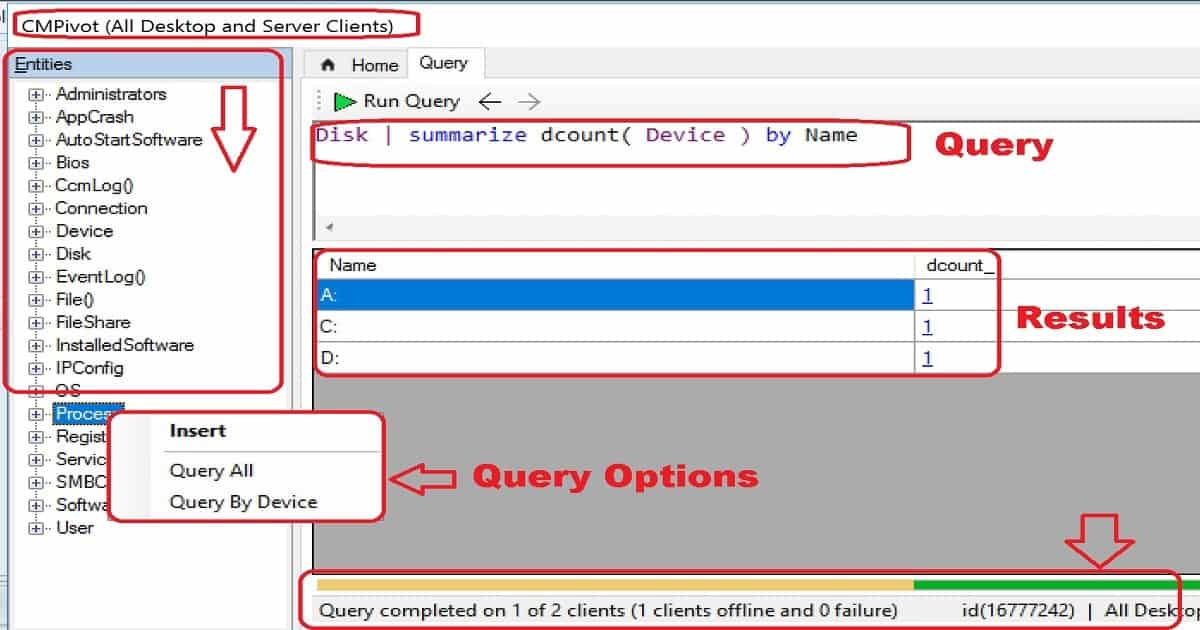Expand the Bios entity node

(x=38, y=162)
